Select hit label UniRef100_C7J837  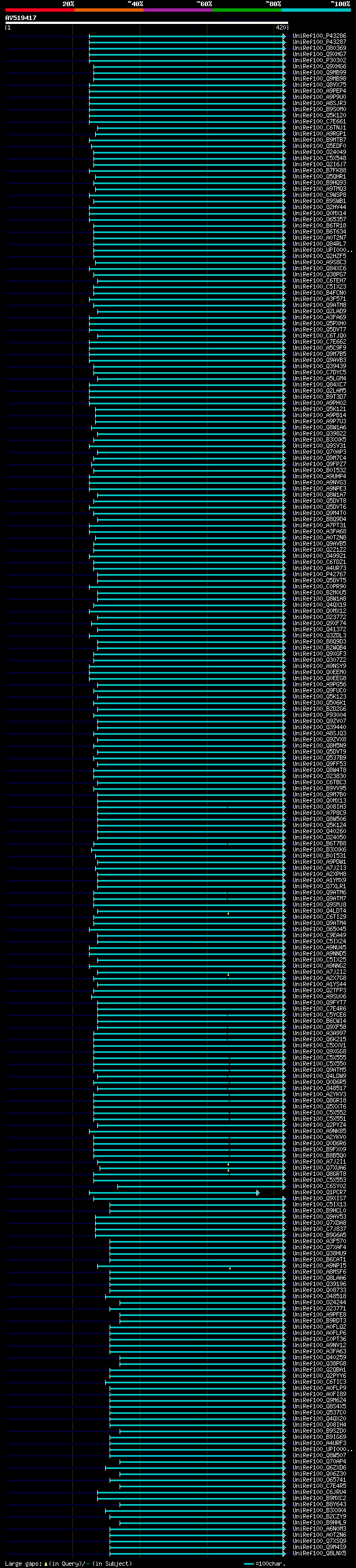coord(319,1229)
